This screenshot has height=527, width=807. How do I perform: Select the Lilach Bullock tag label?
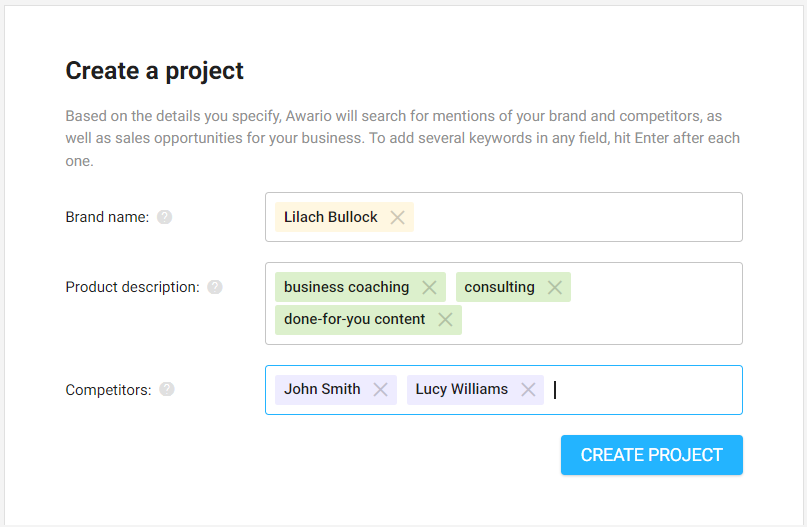331,217
